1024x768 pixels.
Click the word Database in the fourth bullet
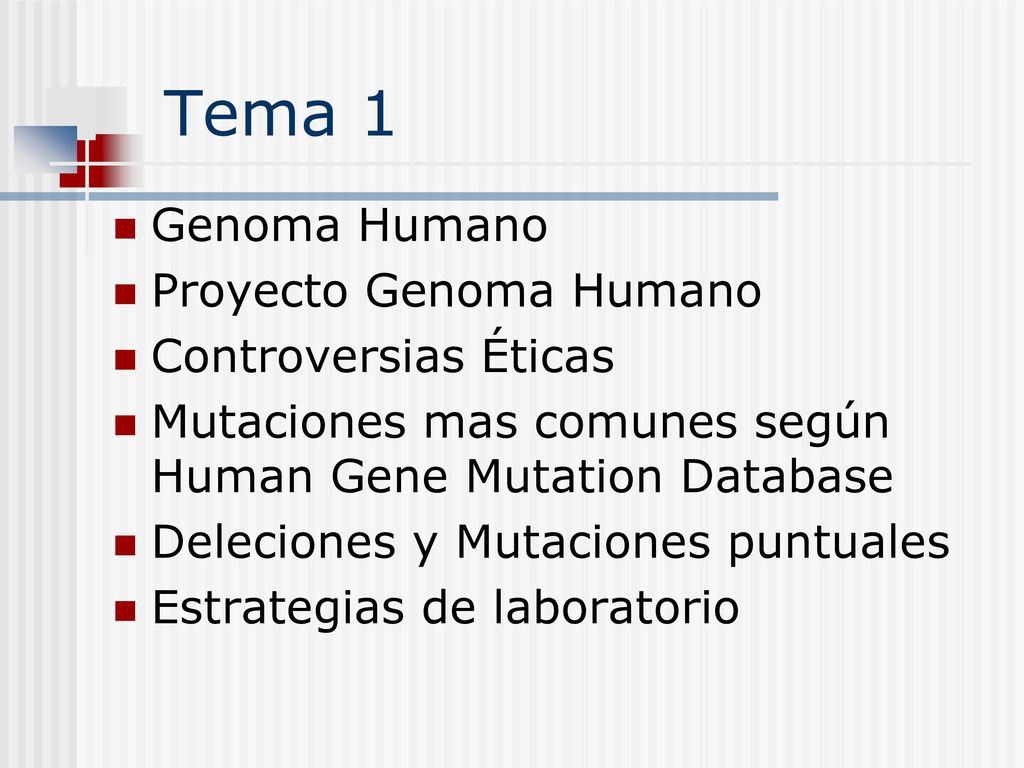(x=787, y=476)
